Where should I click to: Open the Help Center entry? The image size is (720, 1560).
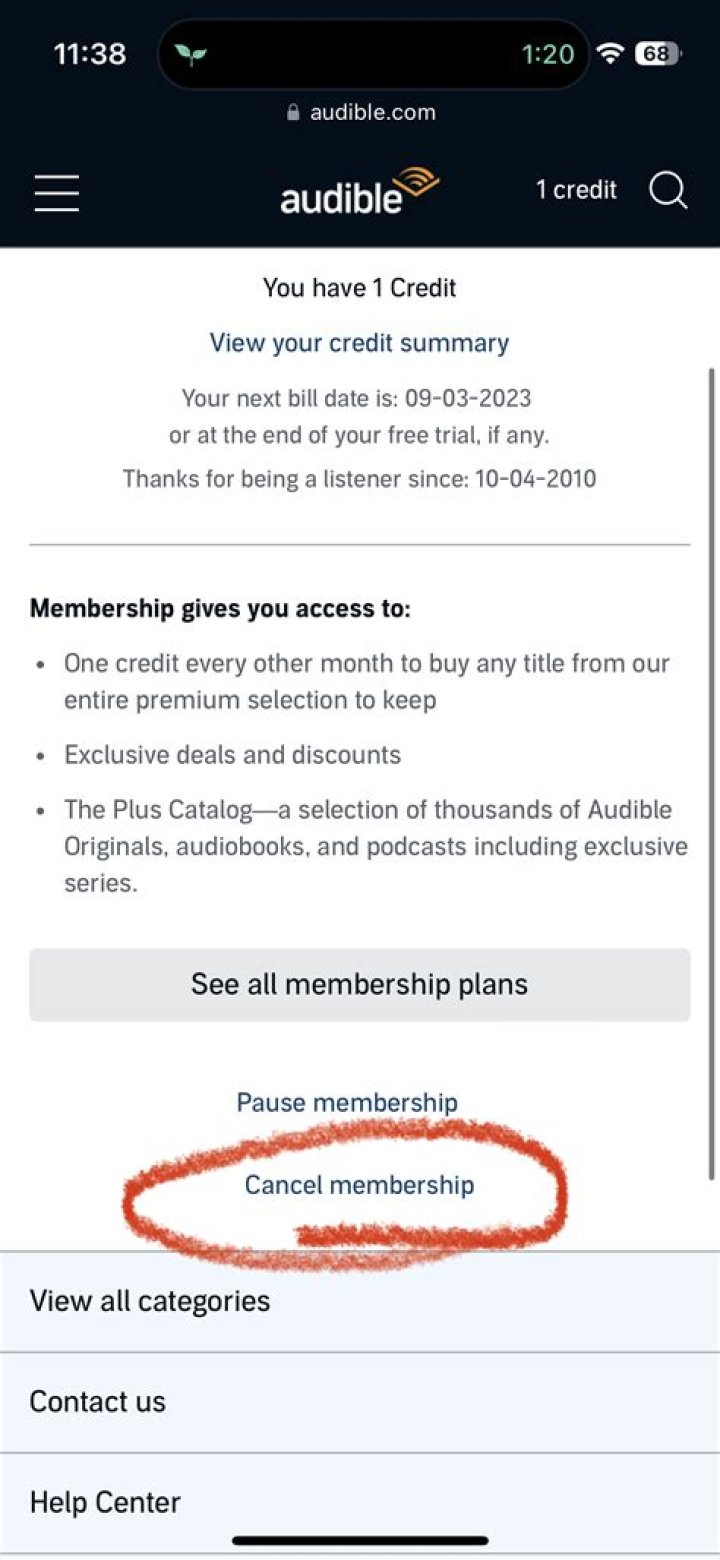click(x=104, y=1501)
